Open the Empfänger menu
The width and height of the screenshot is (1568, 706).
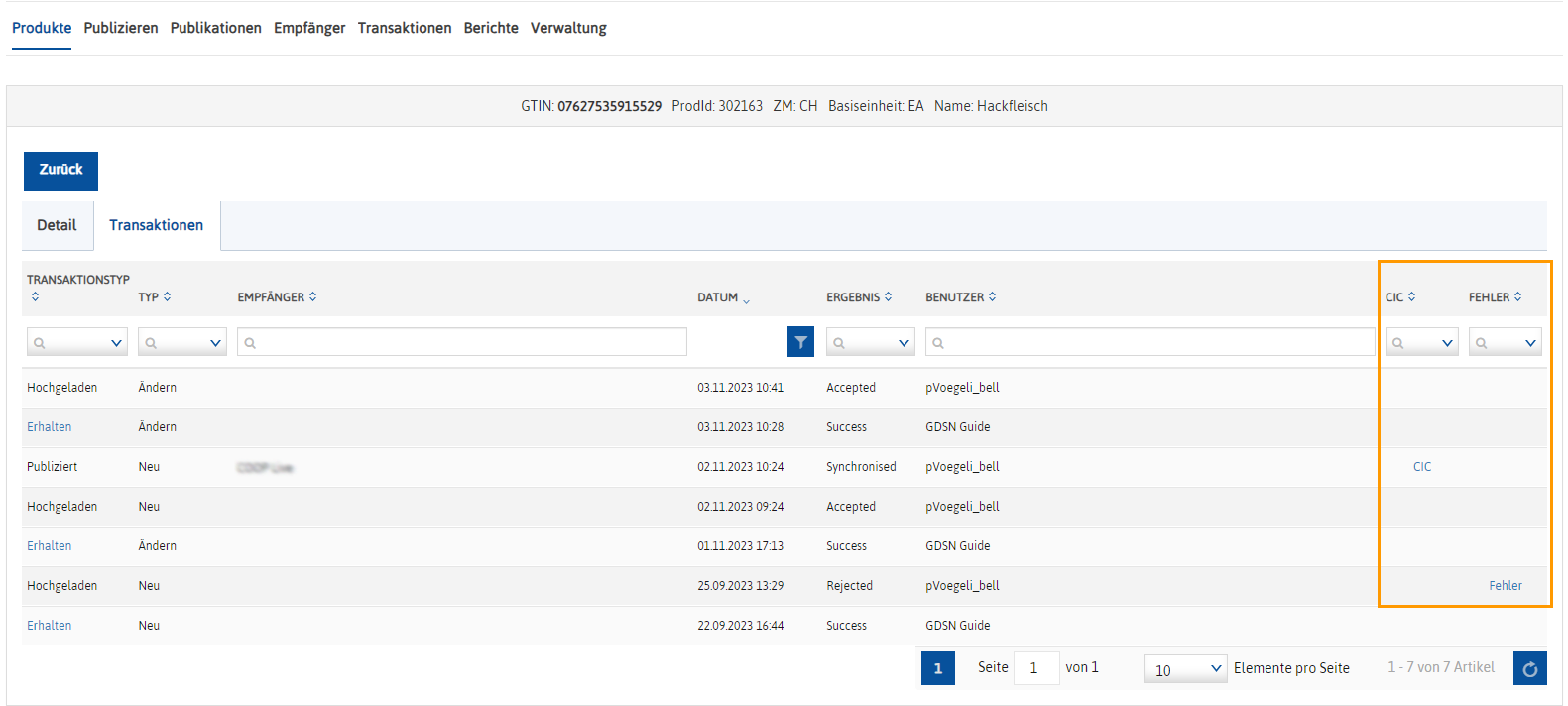pyautogui.click(x=309, y=28)
